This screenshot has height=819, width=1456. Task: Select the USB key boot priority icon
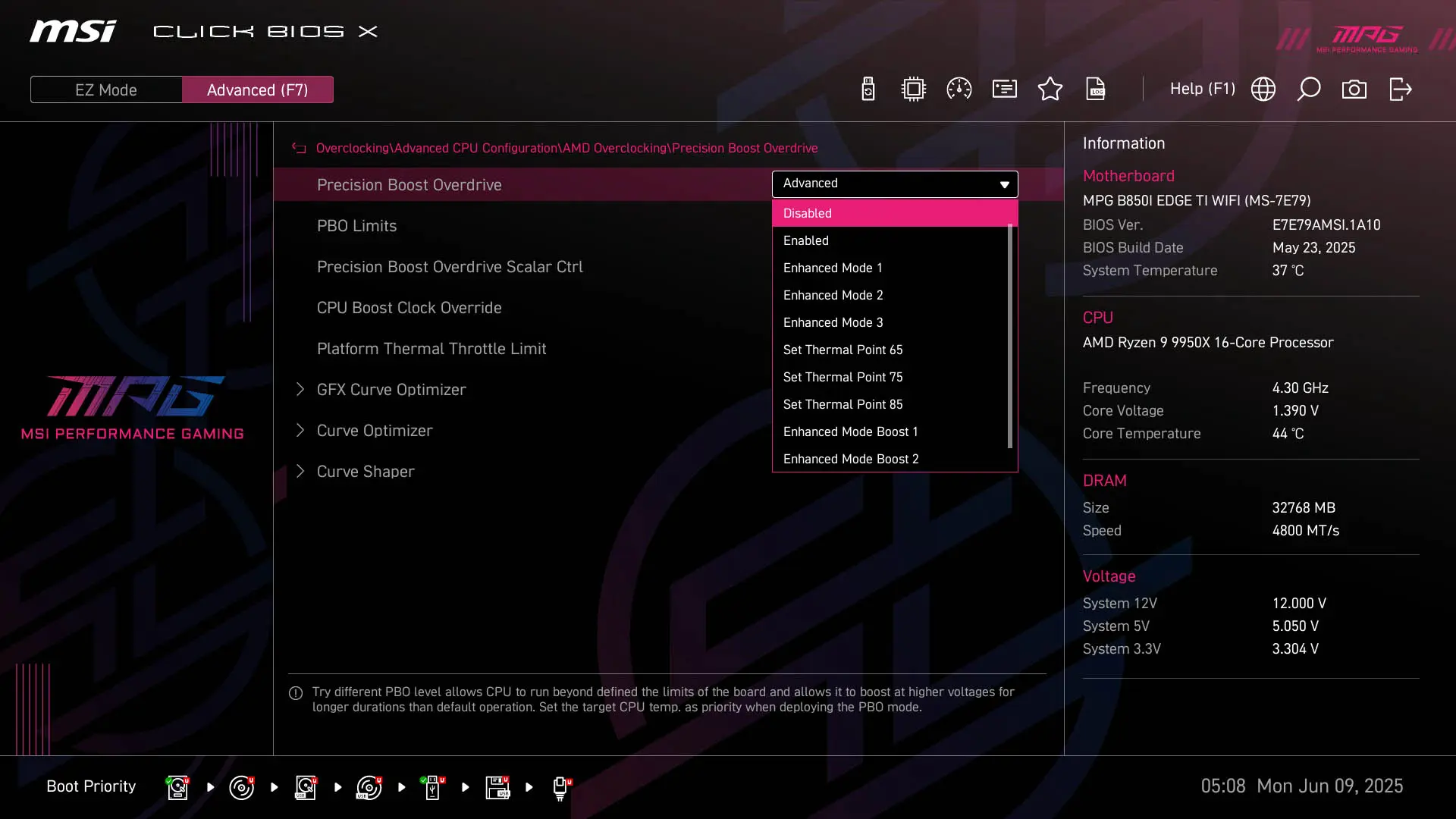(433, 787)
